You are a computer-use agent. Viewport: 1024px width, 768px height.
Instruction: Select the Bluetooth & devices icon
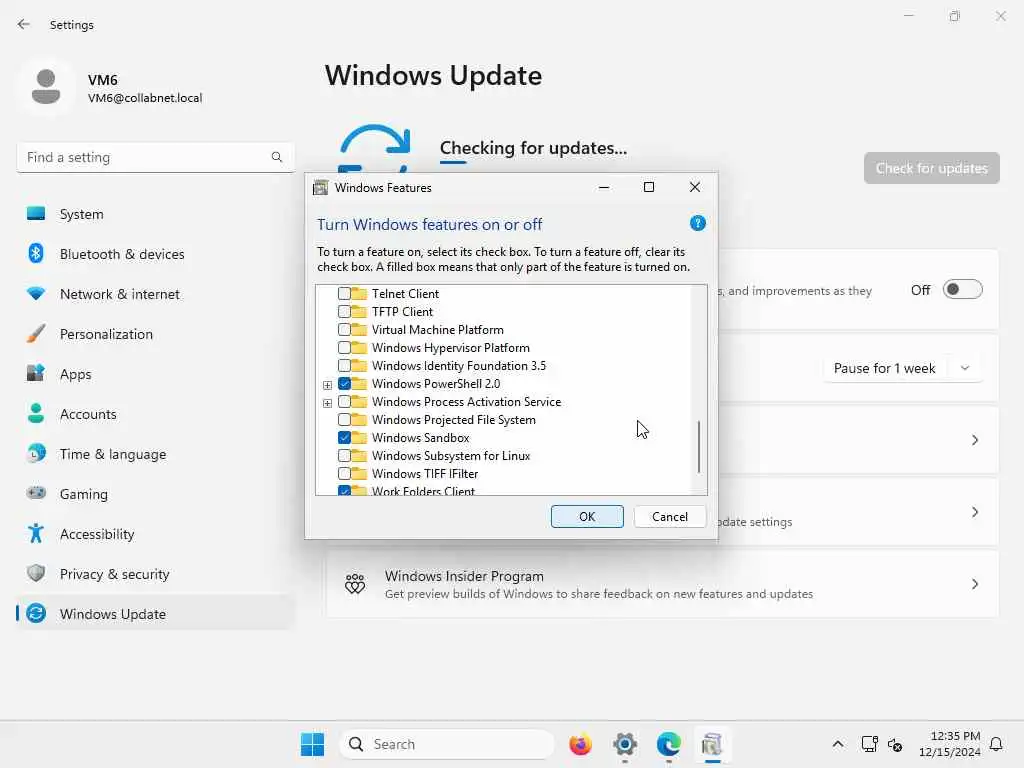pyautogui.click(x=36, y=253)
